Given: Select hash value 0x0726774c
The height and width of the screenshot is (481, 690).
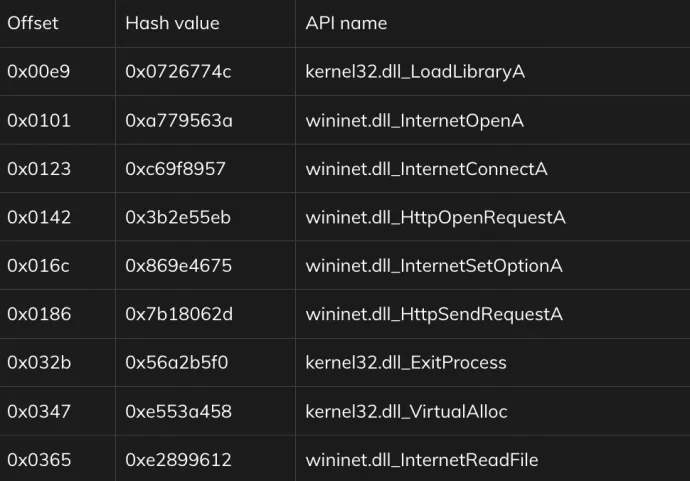Looking at the screenshot, I should (x=178, y=72).
